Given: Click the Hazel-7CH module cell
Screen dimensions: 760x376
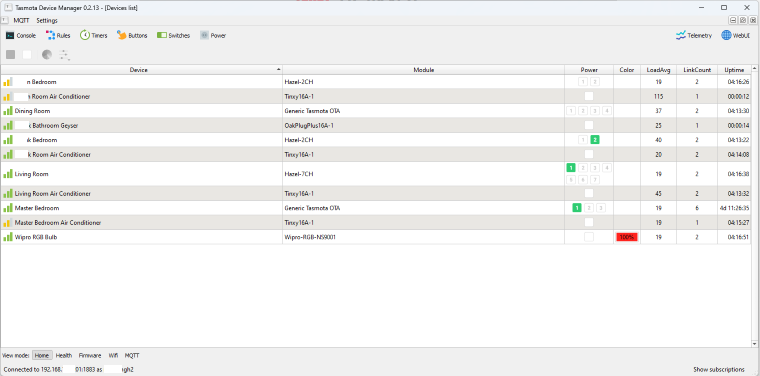Looking at the screenshot, I should [x=424, y=174].
